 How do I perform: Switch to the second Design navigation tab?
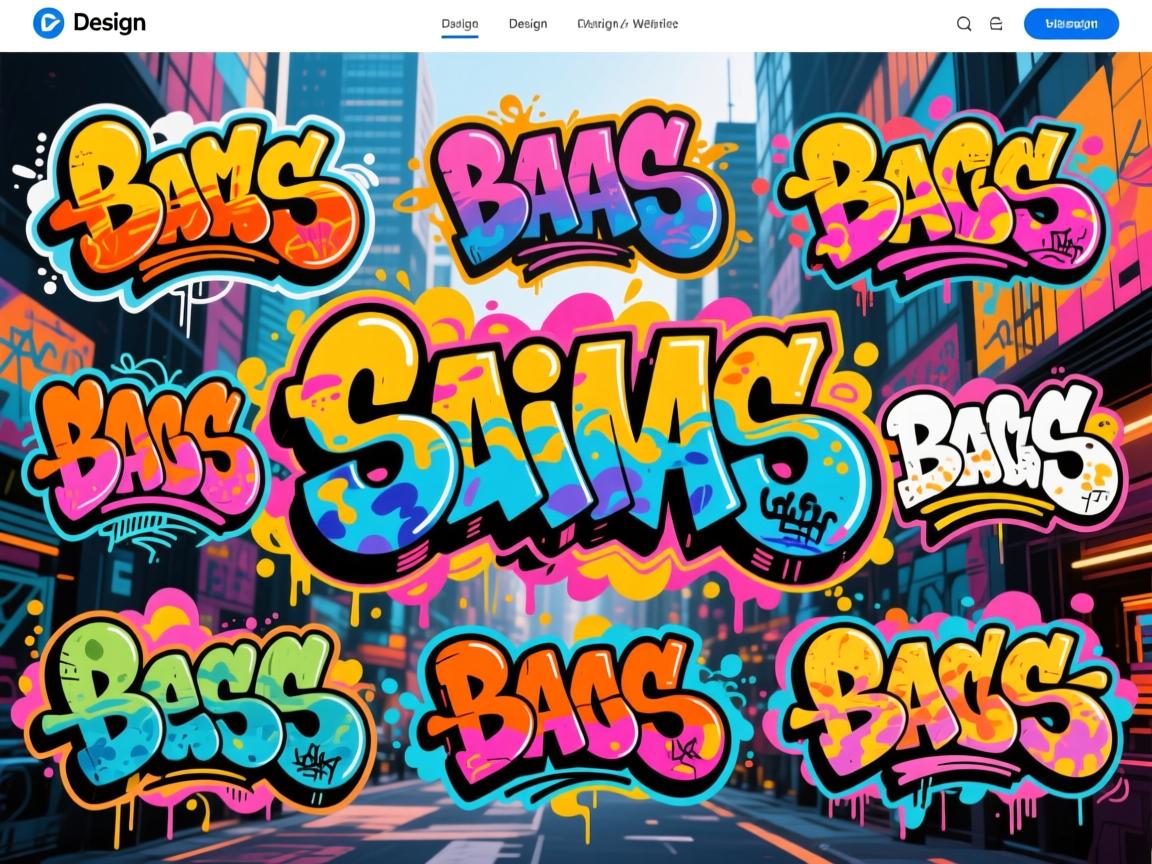pos(527,24)
